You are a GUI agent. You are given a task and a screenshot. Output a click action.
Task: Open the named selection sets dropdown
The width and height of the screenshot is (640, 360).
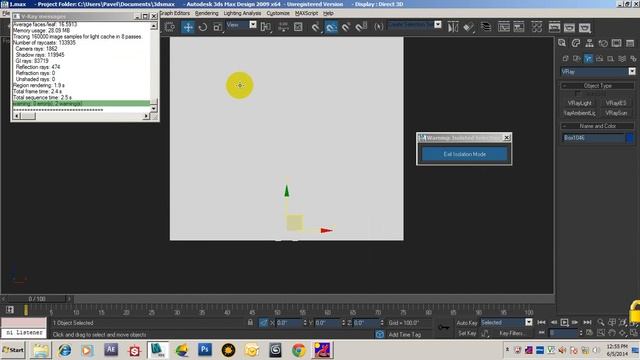pyautogui.click(x=415, y=24)
